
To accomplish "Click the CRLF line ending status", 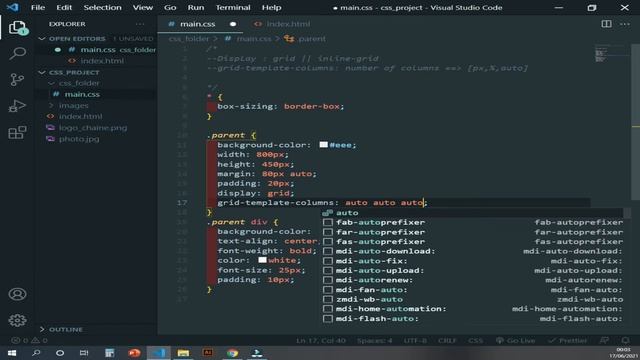I will point(447,340).
